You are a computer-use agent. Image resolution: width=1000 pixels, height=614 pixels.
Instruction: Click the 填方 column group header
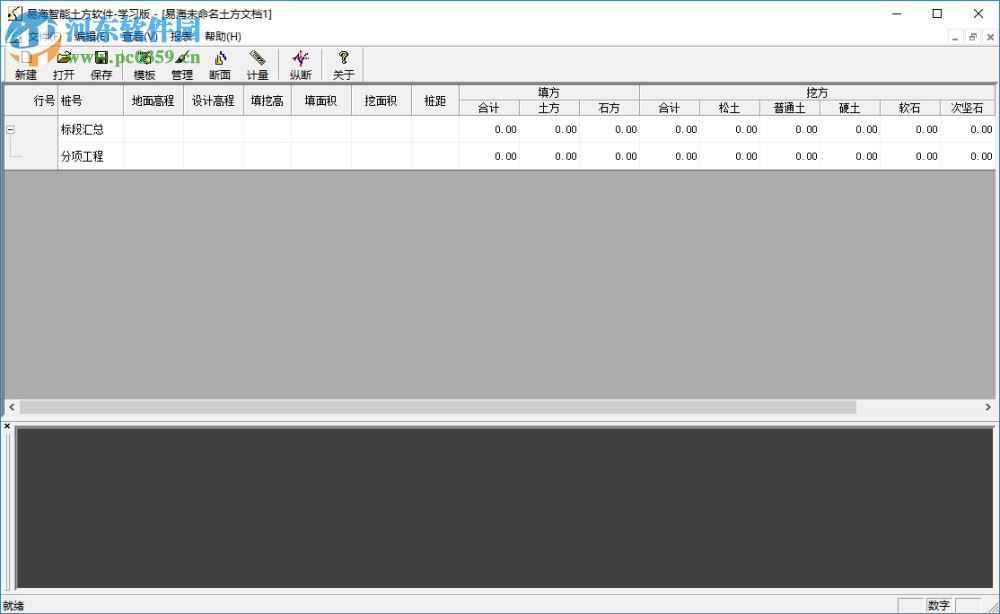tap(548, 92)
